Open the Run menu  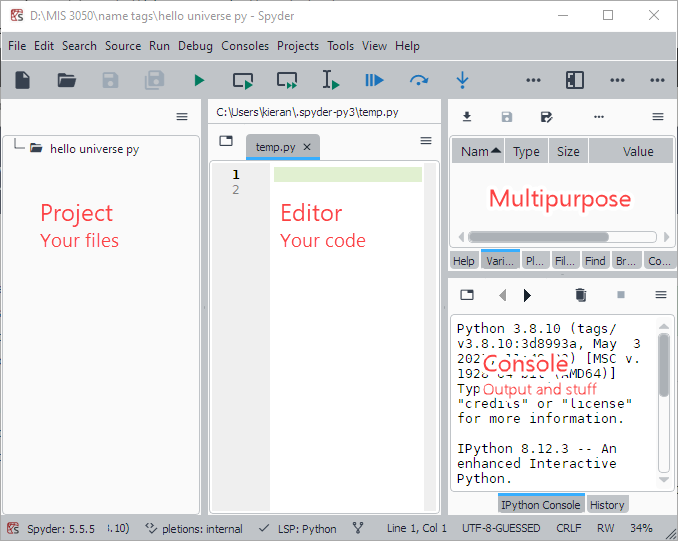(159, 46)
